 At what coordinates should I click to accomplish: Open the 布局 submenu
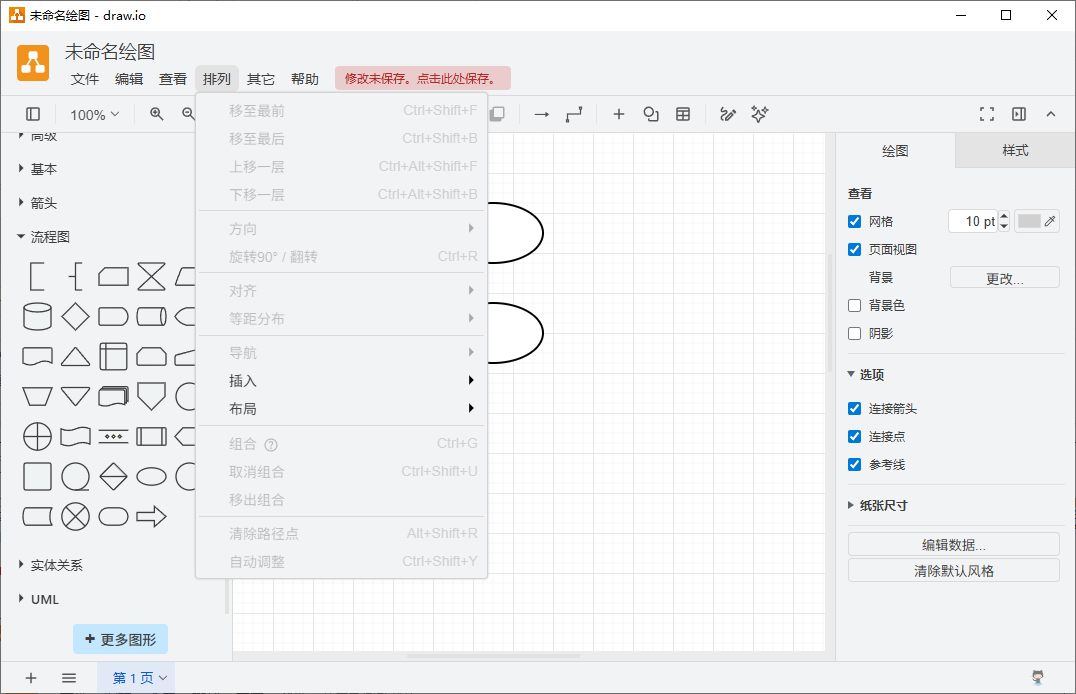pyautogui.click(x=341, y=408)
